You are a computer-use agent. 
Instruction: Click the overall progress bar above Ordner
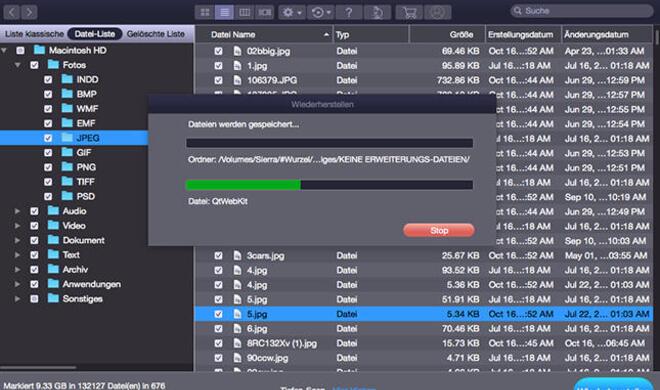pos(330,143)
